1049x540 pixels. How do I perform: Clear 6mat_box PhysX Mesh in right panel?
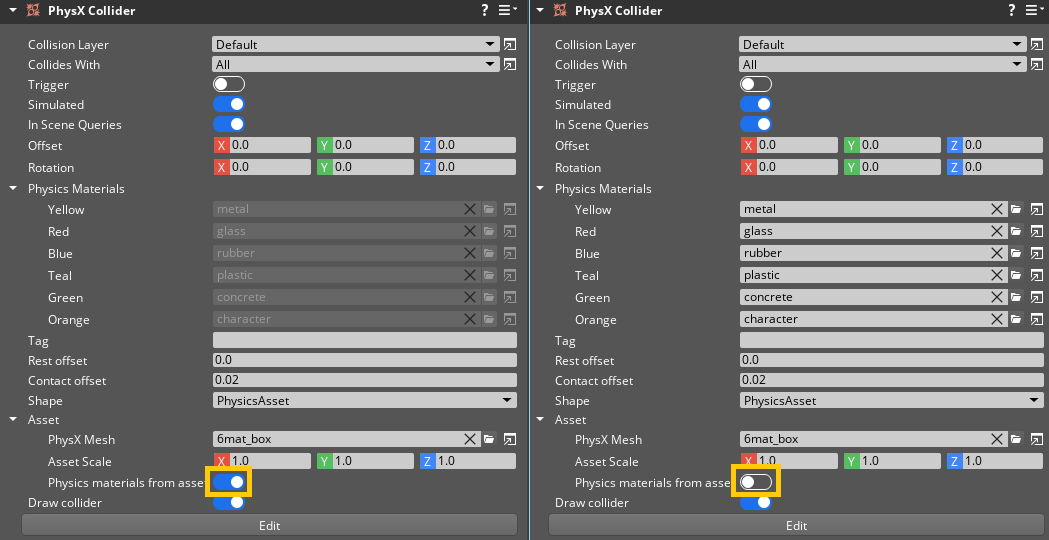point(997,440)
